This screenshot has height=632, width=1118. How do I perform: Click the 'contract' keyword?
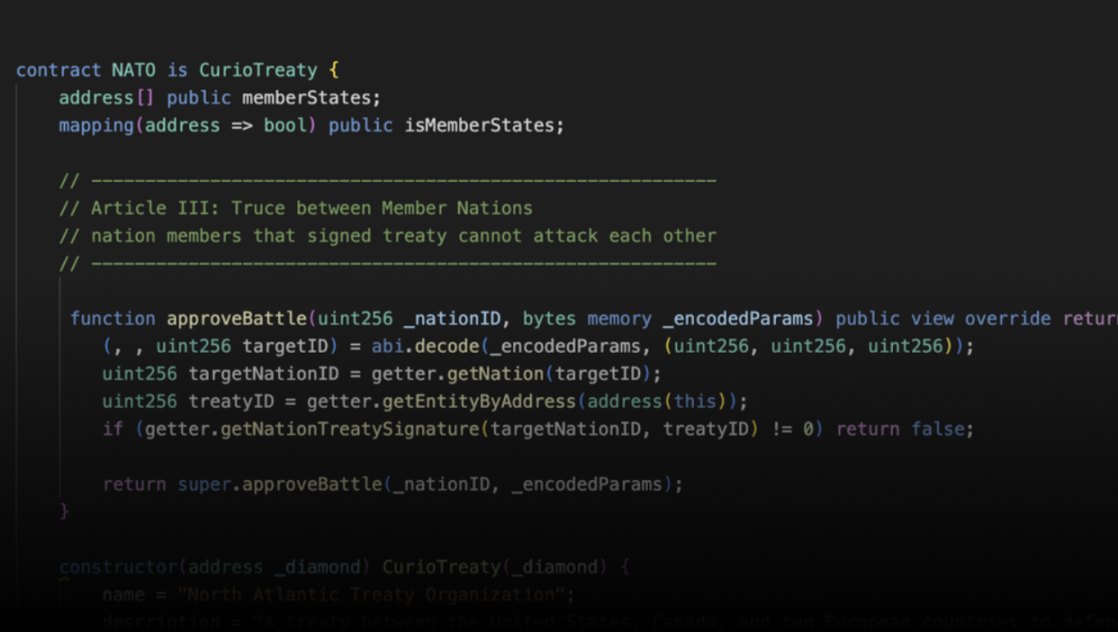tap(58, 70)
